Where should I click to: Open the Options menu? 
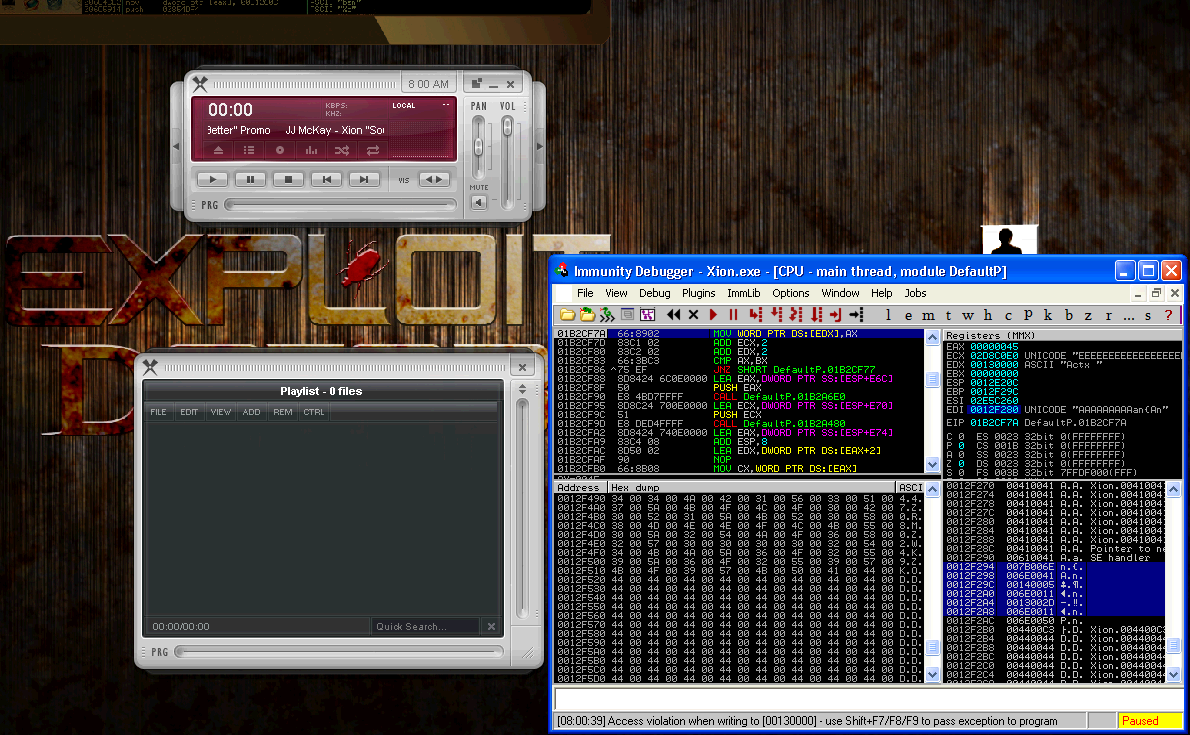(x=791, y=293)
